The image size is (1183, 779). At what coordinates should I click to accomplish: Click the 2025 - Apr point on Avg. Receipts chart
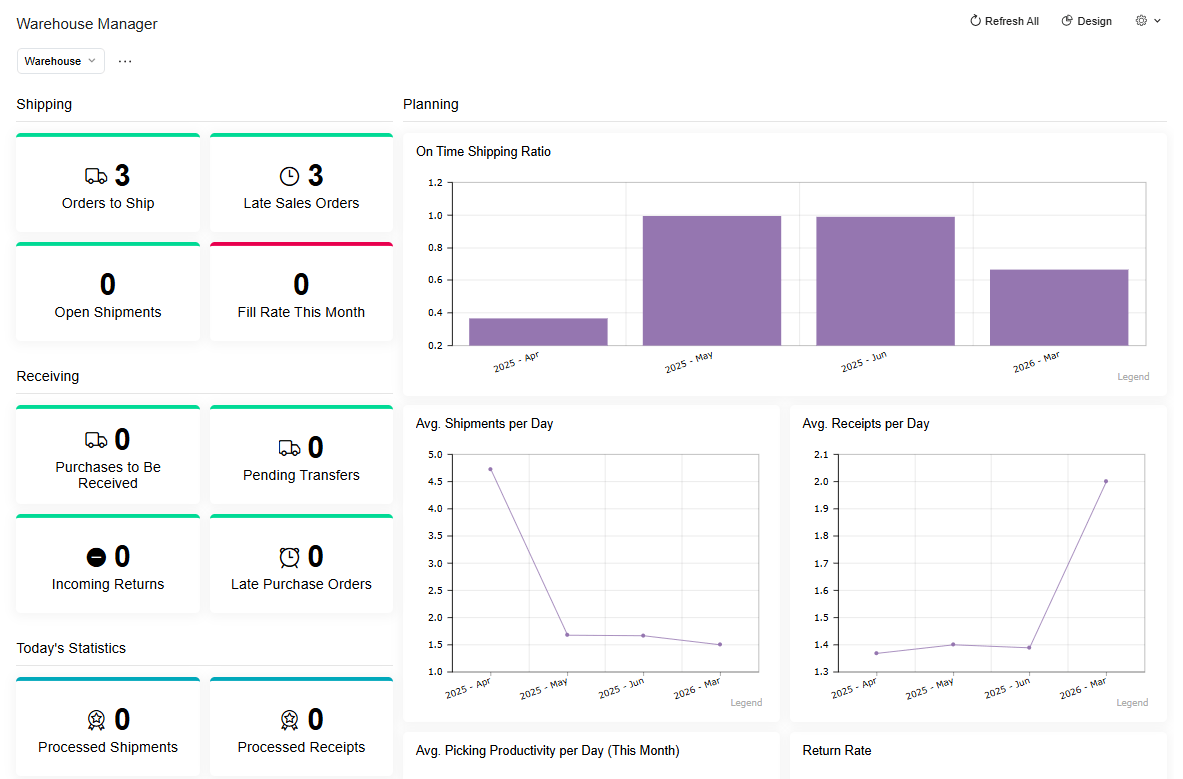point(876,653)
